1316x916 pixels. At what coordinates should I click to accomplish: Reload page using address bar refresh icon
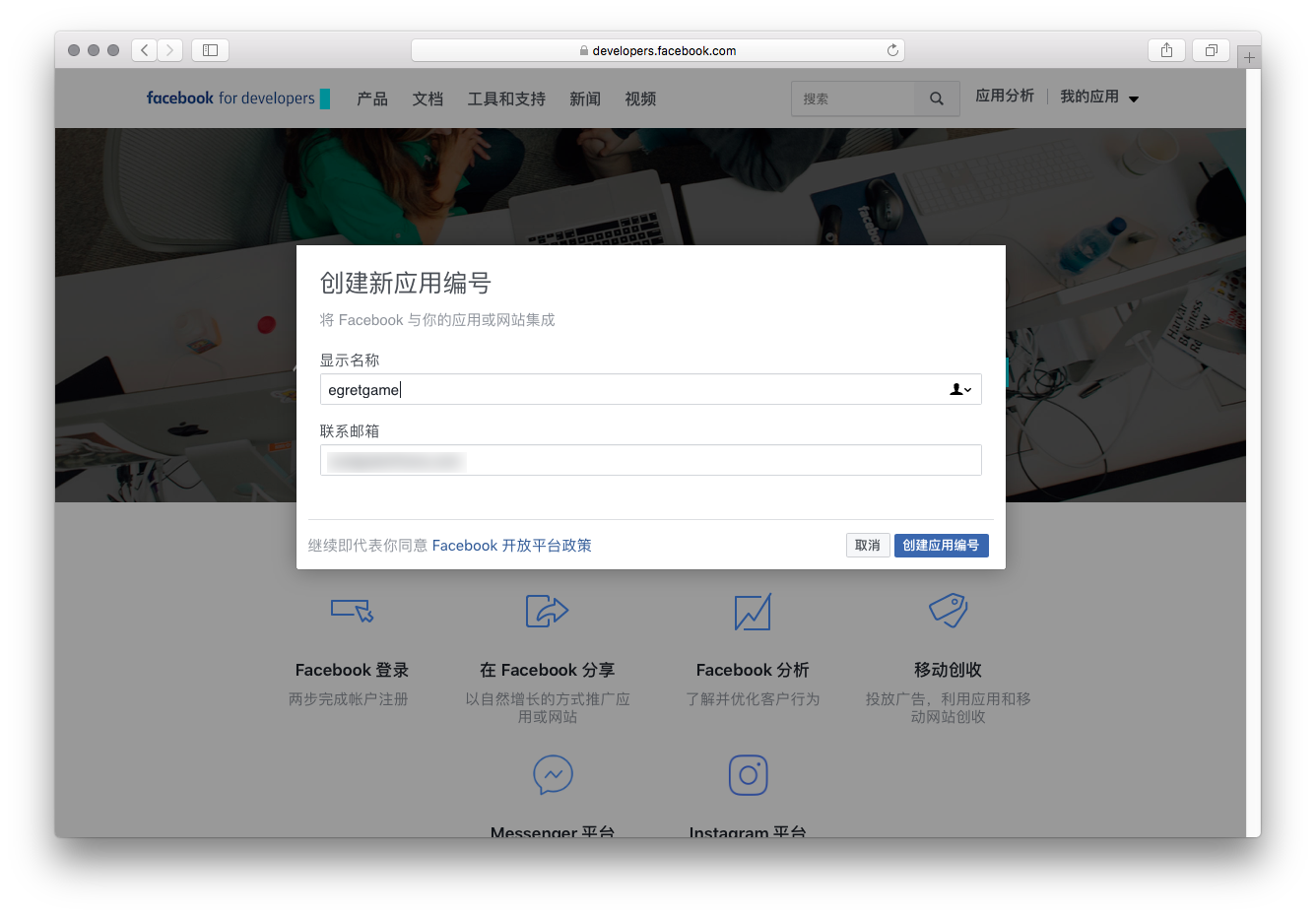892,50
